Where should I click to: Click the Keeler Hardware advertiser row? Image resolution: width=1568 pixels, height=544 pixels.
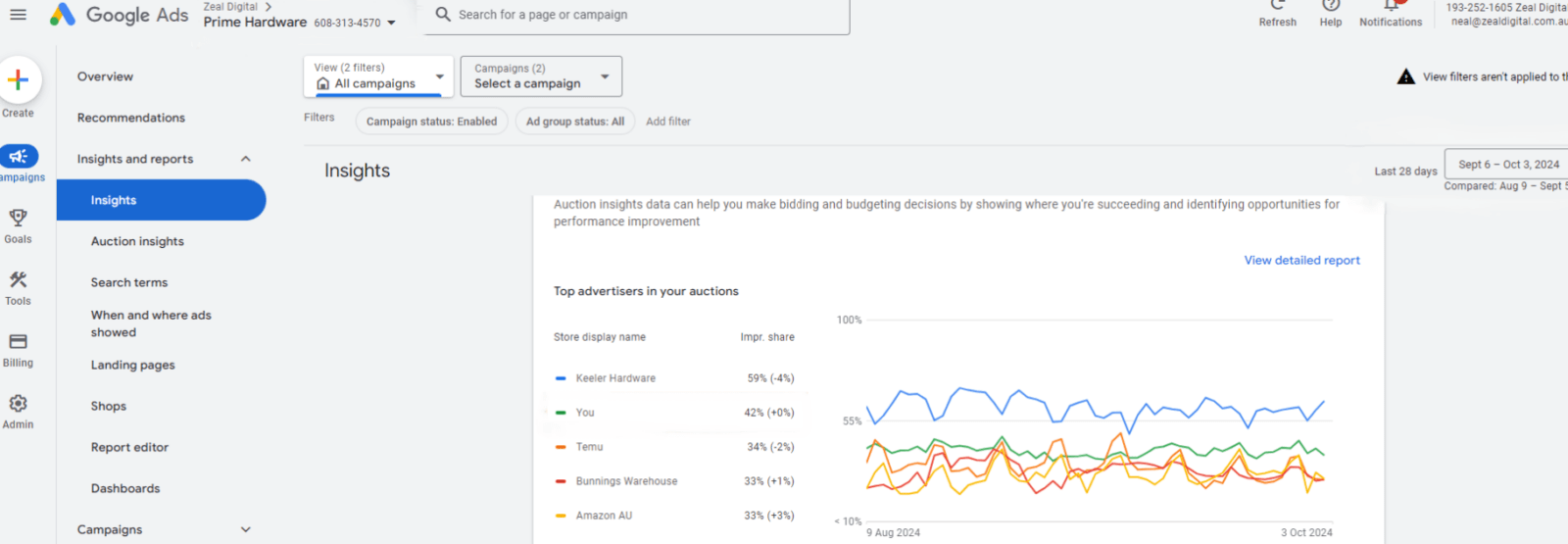[x=674, y=378]
